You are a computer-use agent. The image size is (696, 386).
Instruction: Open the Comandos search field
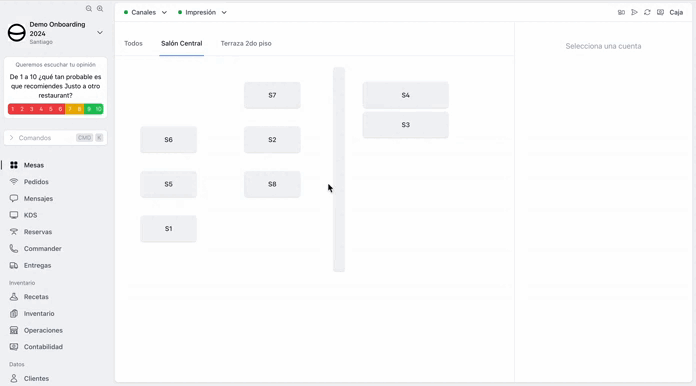(x=55, y=138)
